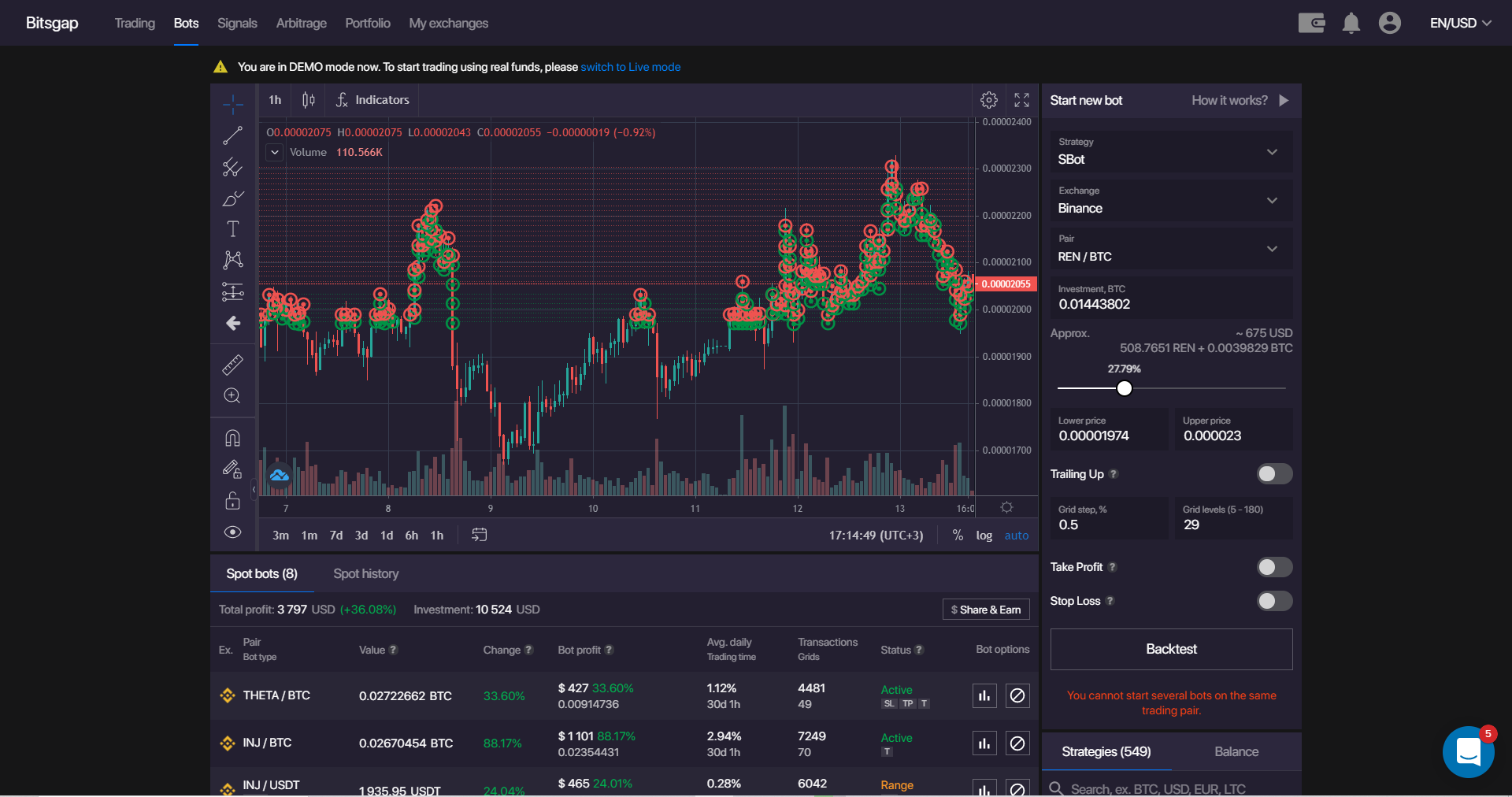Open notifications bell
Image resolution: width=1512 pixels, height=797 pixels.
coord(1351,23)
